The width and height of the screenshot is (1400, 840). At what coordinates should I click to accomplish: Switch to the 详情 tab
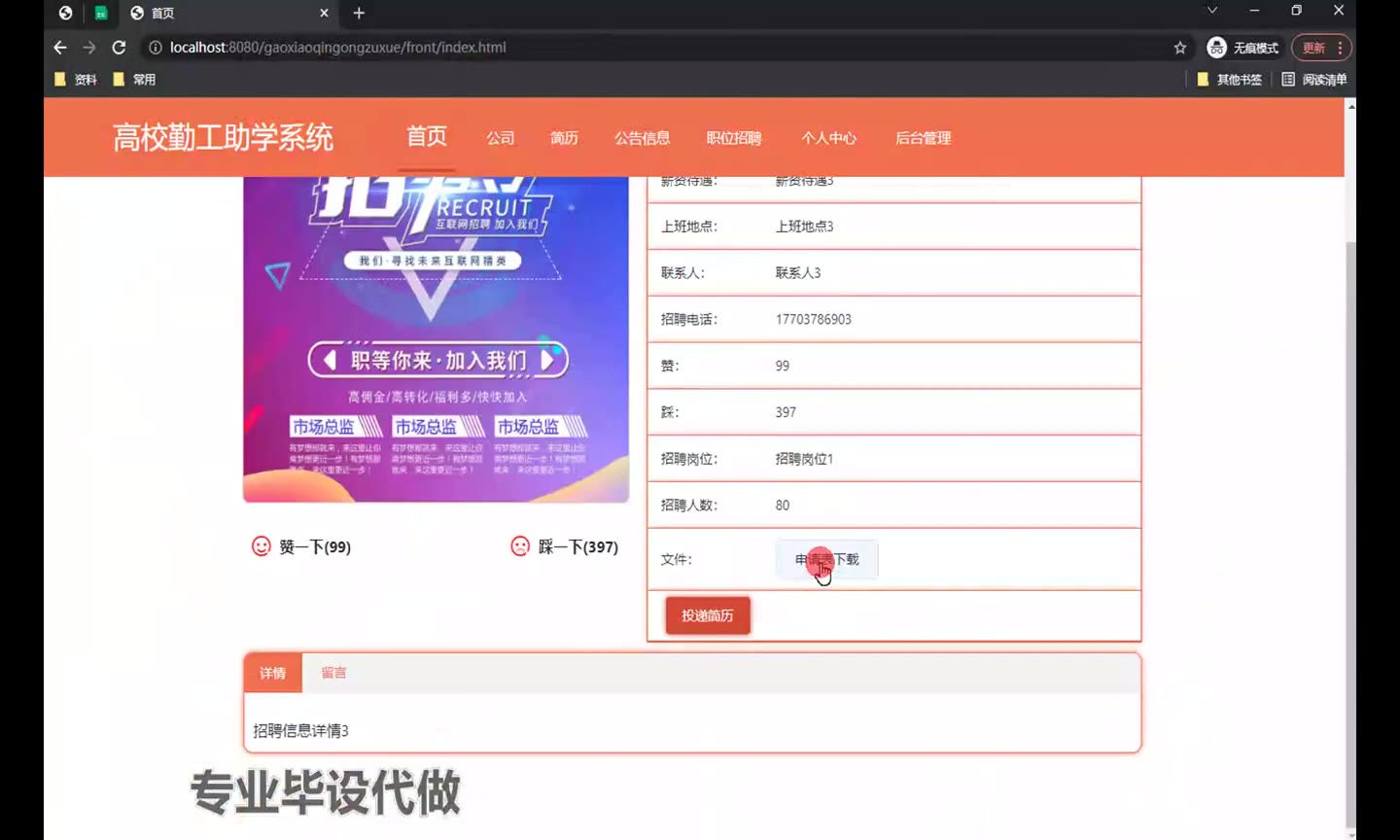click(x=273, y=673)
